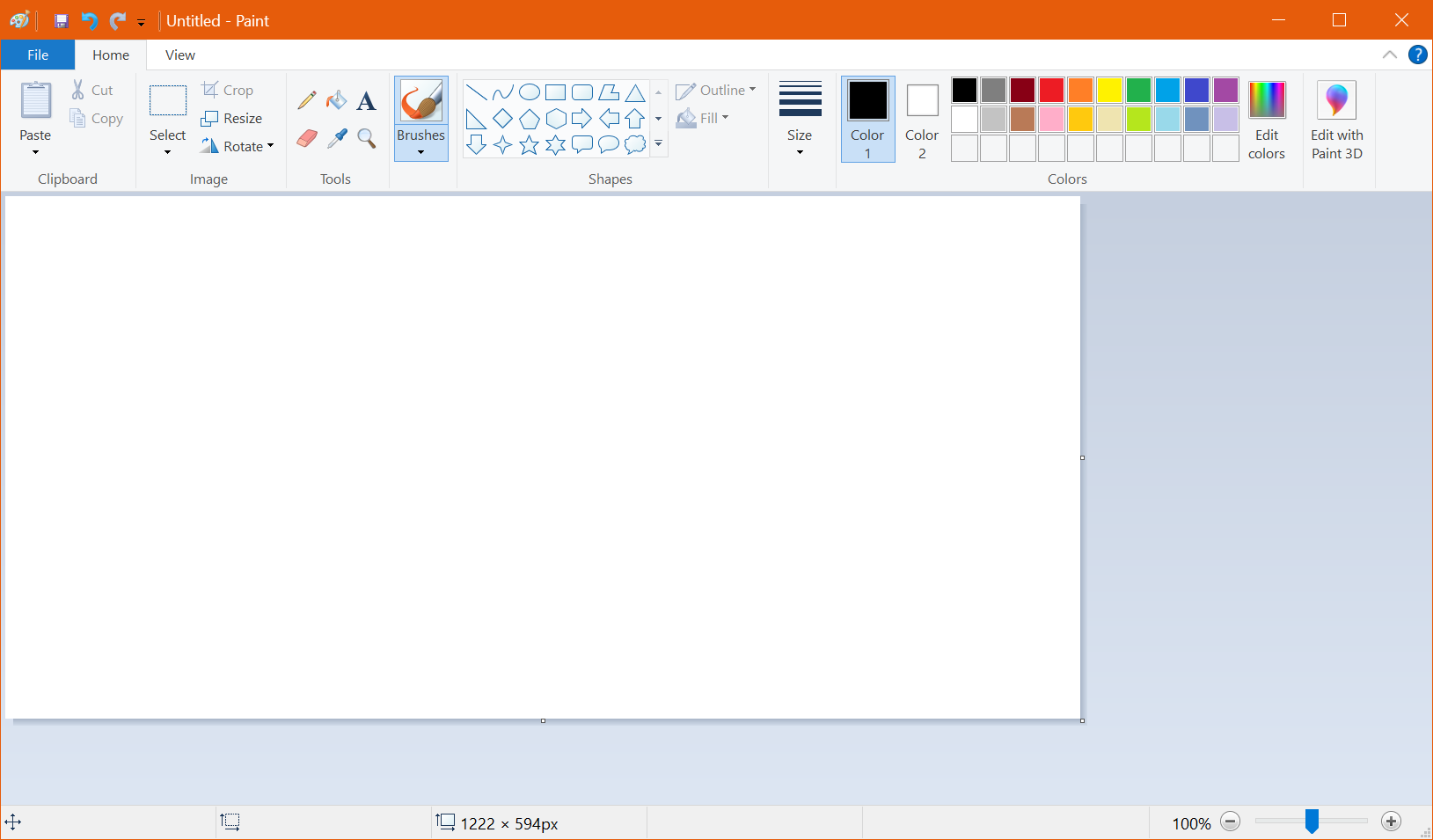Pick the yellow color swatch
This screenshot has width=1433, height=840.
pos(1109,90)
